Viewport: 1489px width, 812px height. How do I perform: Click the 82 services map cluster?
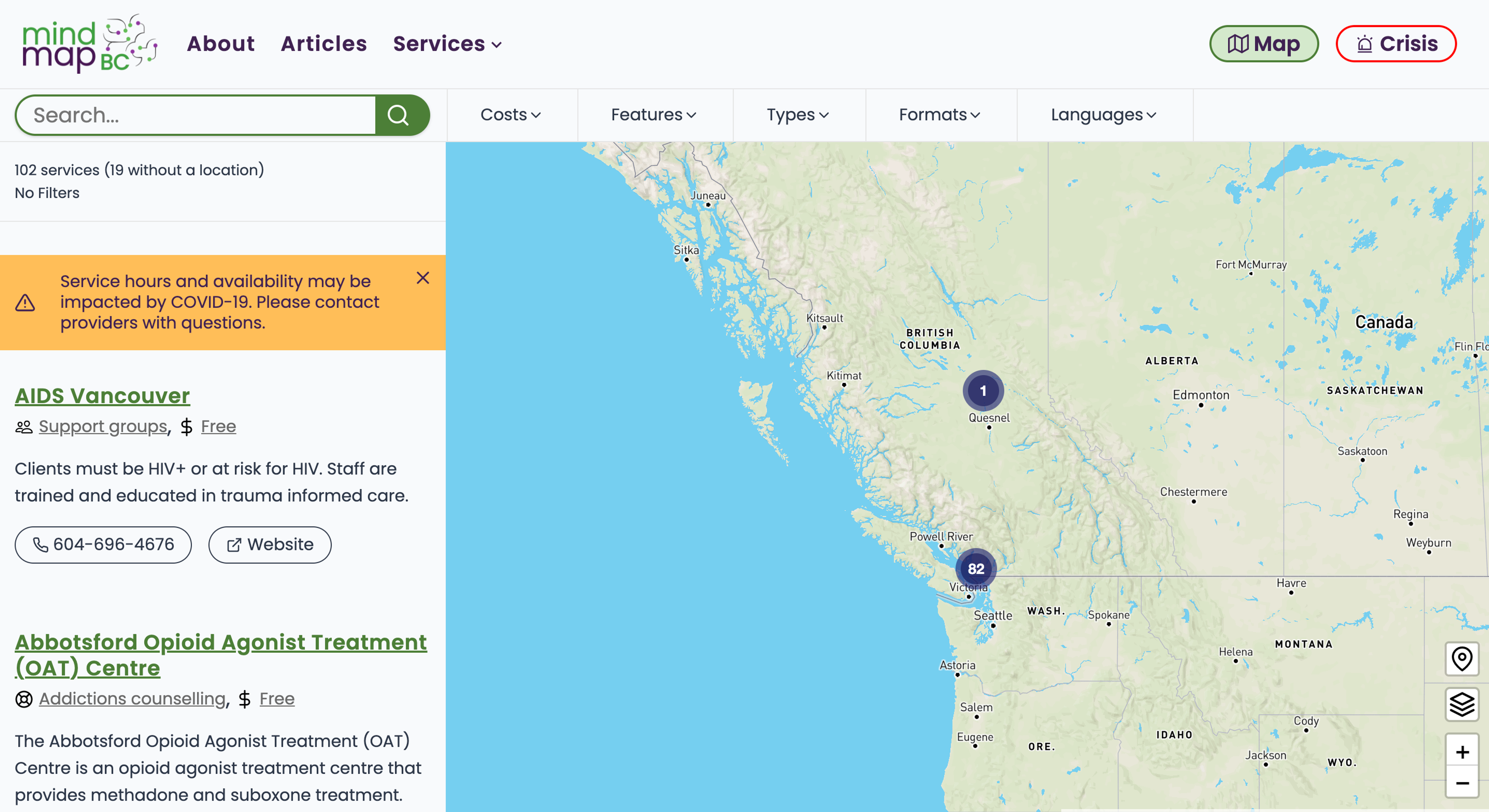976,569
